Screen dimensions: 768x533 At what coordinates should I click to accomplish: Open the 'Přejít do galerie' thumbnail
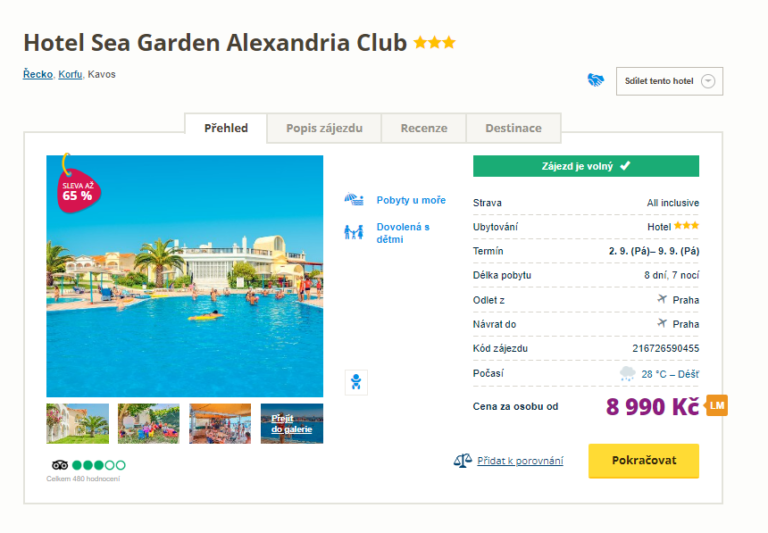pos(292,423)
